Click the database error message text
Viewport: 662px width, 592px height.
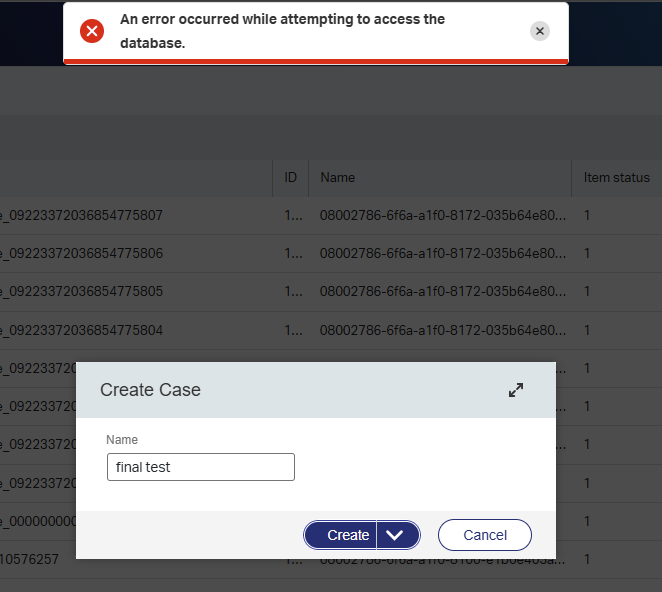pos(282,31)
